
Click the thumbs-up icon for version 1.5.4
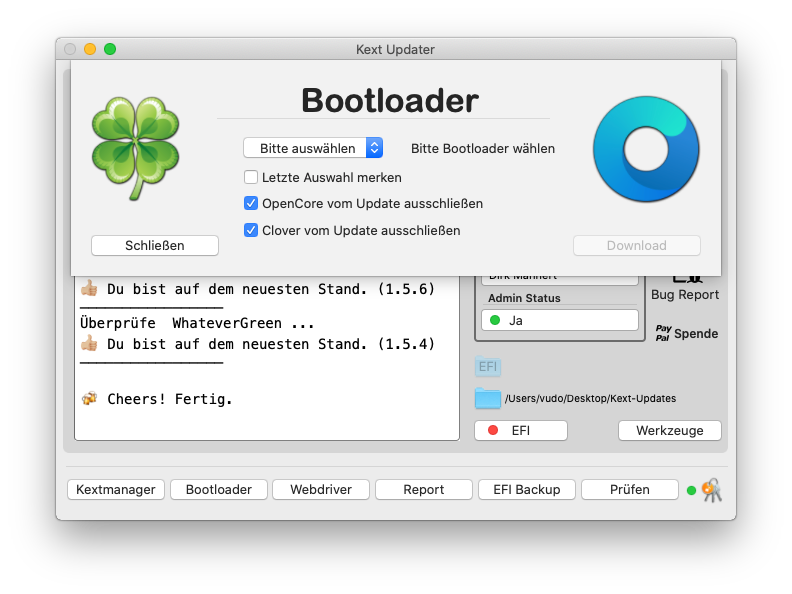pos(89,343)
